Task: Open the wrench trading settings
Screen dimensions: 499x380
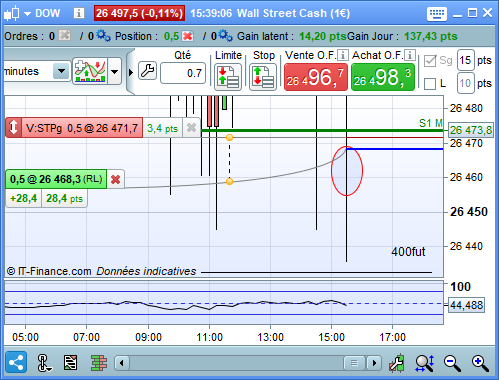Action: tap(147, 71)
